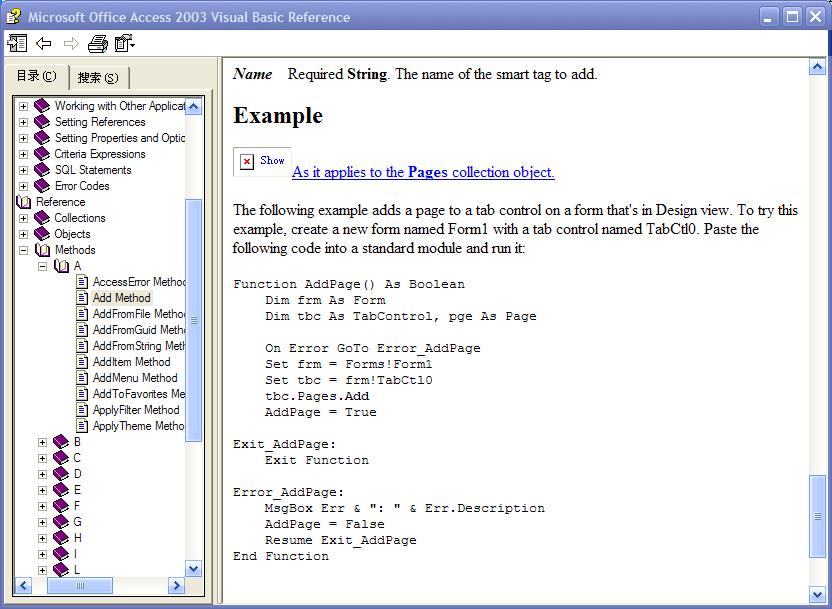This screenshot has height=609, width=832.
Task: Maximize the Visual Basic Reference window
Action: (792, 17)
